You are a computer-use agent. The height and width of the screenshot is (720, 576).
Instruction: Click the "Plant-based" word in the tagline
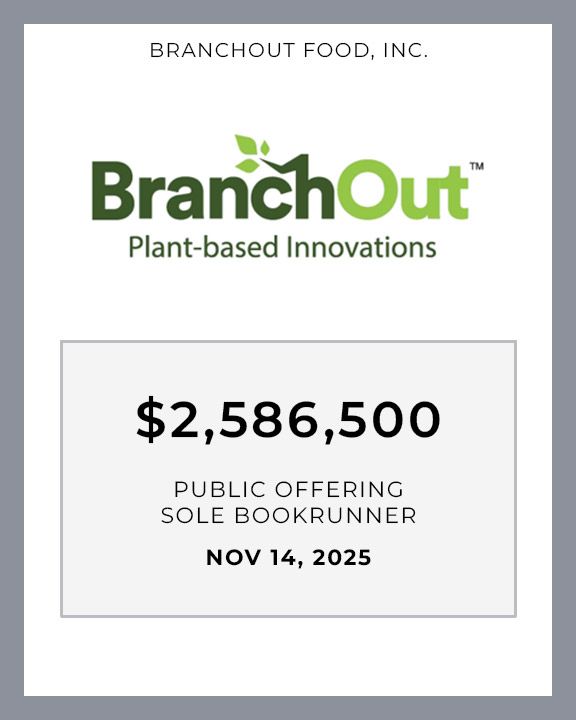click(x=204, y=247)
